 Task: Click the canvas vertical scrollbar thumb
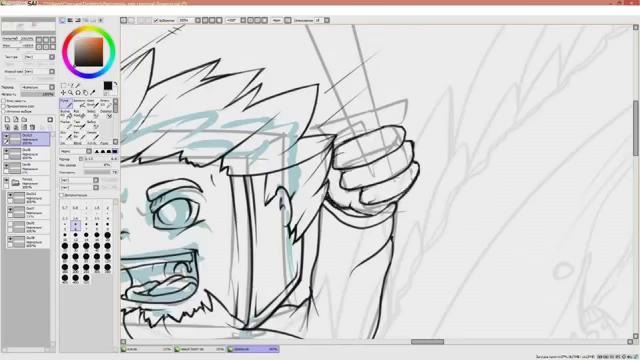[636, 129]
